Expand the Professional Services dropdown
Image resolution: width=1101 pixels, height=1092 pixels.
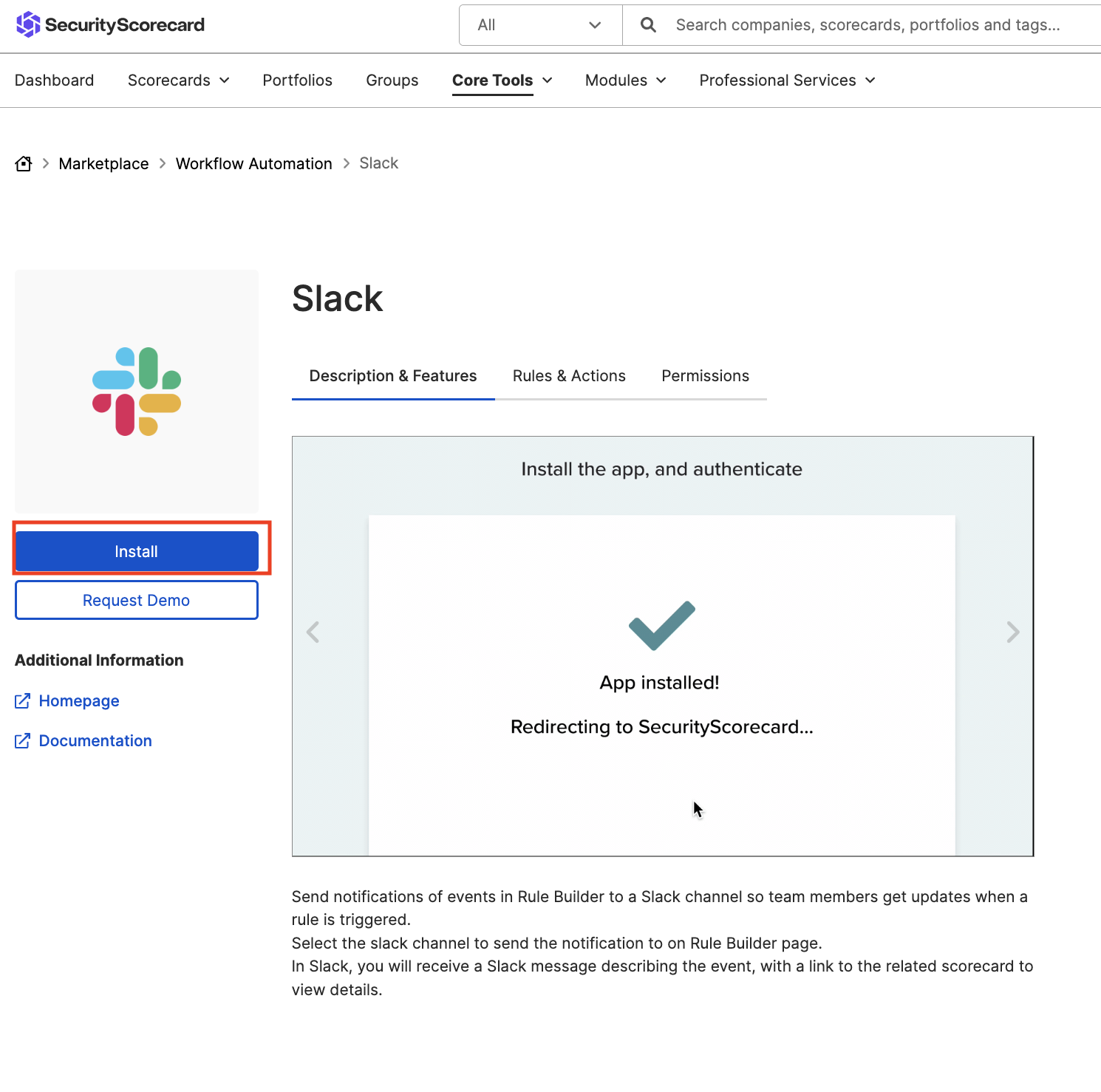(x=786, y=81)
